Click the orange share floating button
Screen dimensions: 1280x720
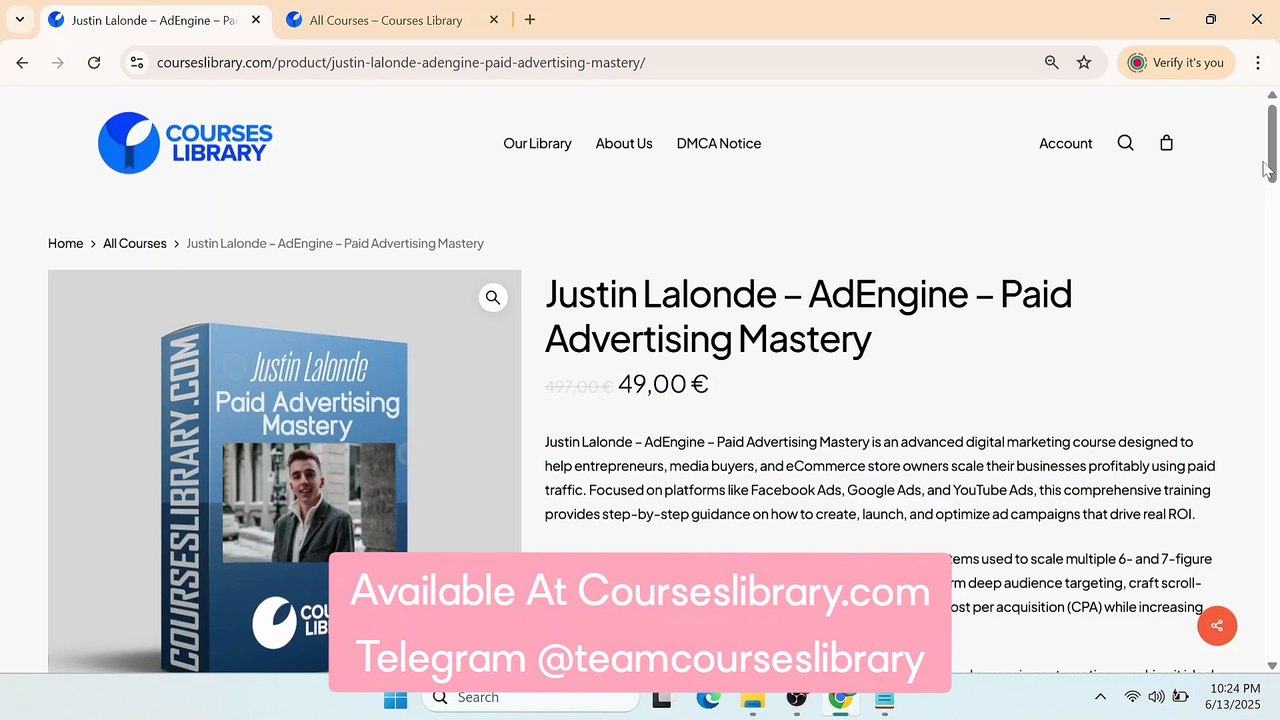(x=1217, y=626)
